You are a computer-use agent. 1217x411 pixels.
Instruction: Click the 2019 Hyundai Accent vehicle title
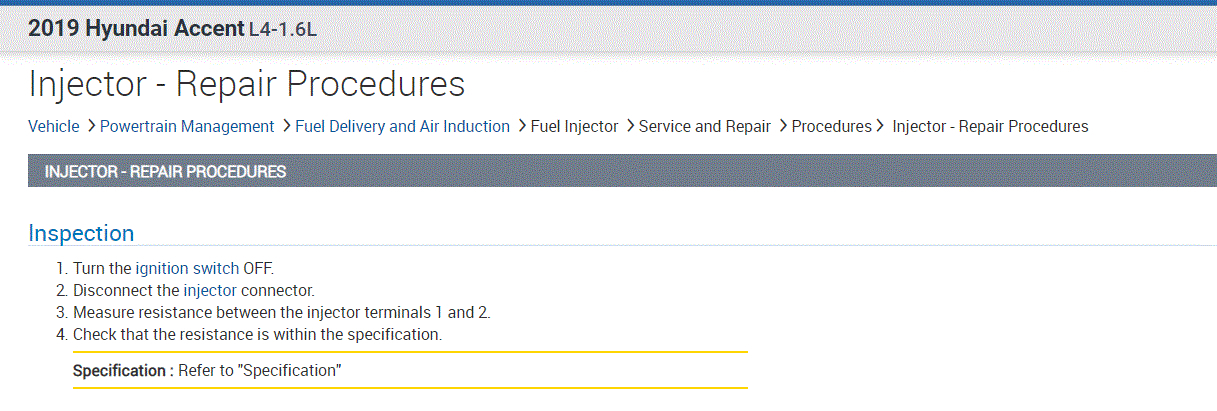(x=136, y=29)
